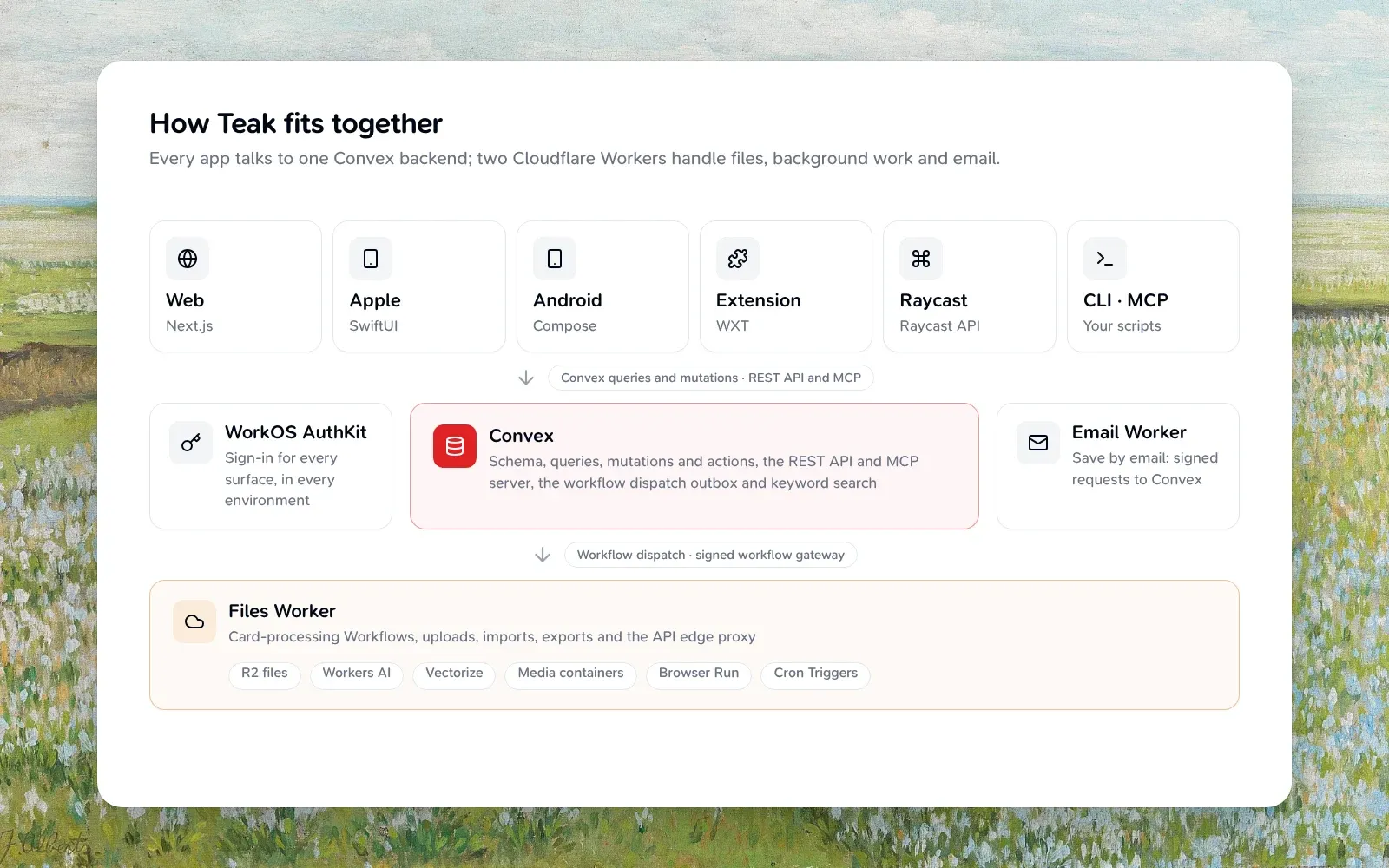Viewport: 1389px width, 868px height.
Task: Click the 'Save by email' description text
Action: (x=1145, y=469)
